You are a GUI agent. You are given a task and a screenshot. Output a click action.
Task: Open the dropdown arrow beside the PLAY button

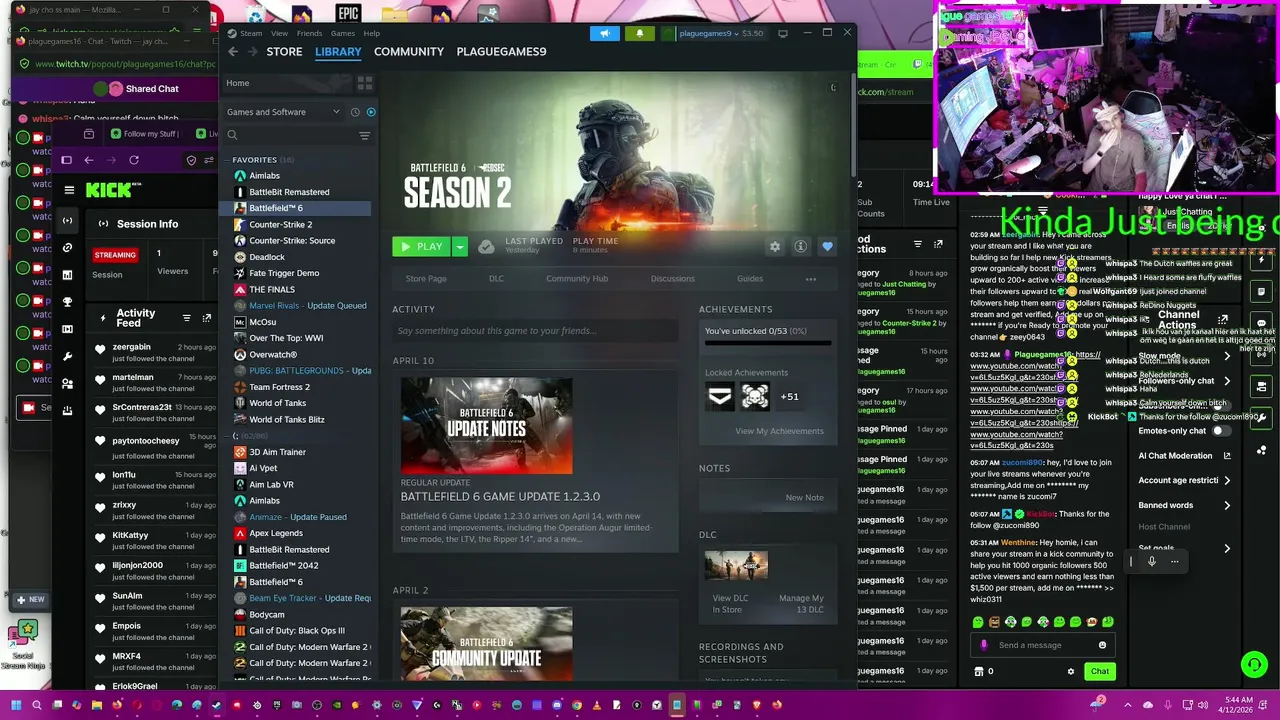coord(460,247)
